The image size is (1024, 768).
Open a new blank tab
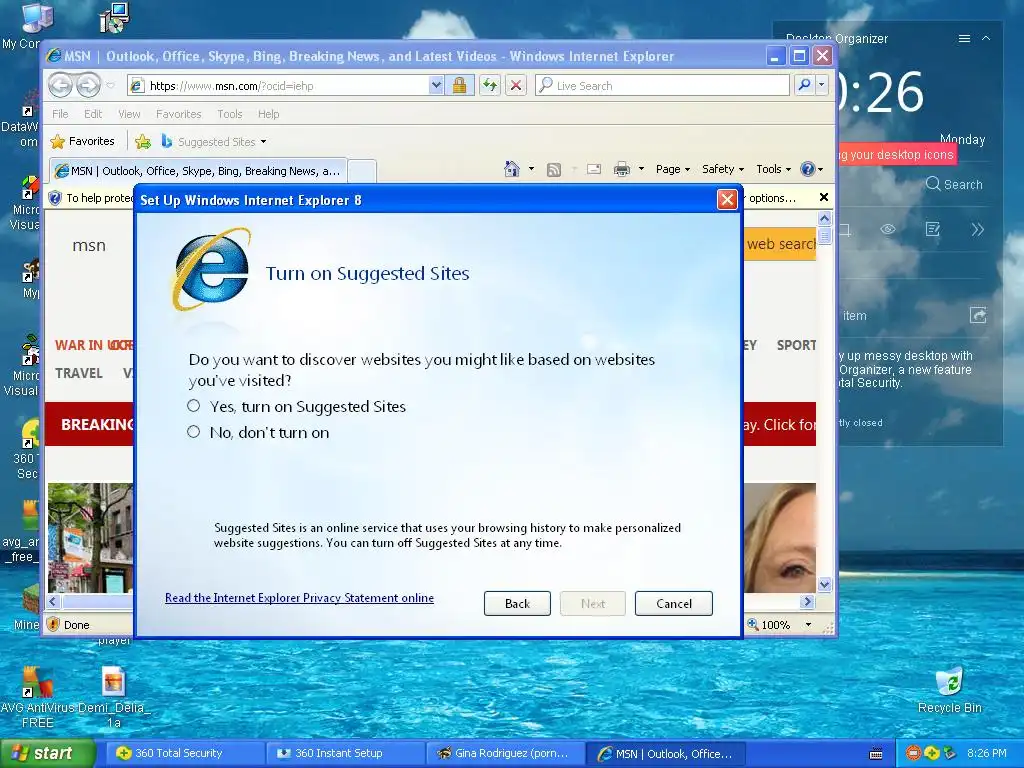point(362,171)
